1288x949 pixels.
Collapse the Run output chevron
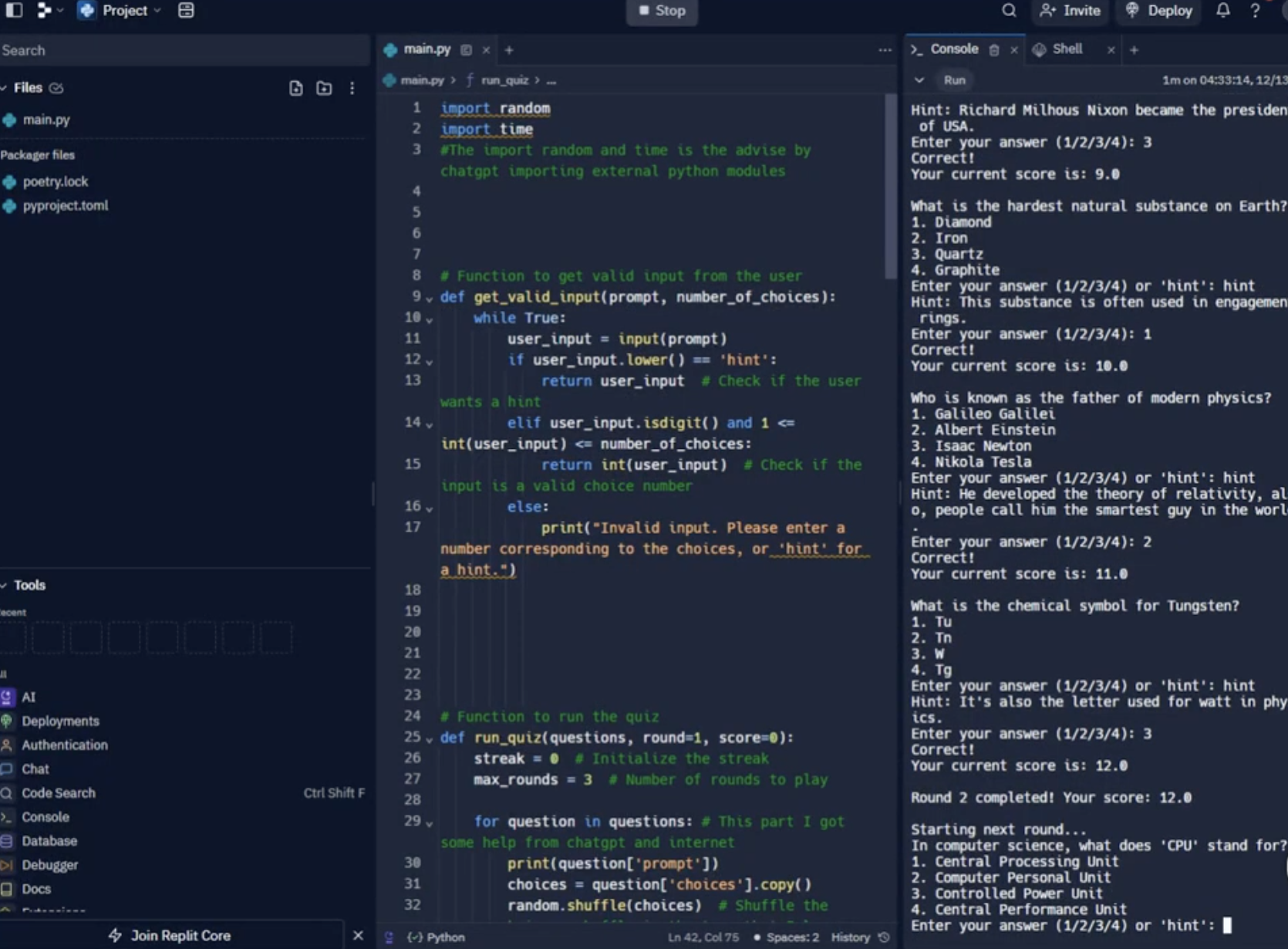[919, 80]
